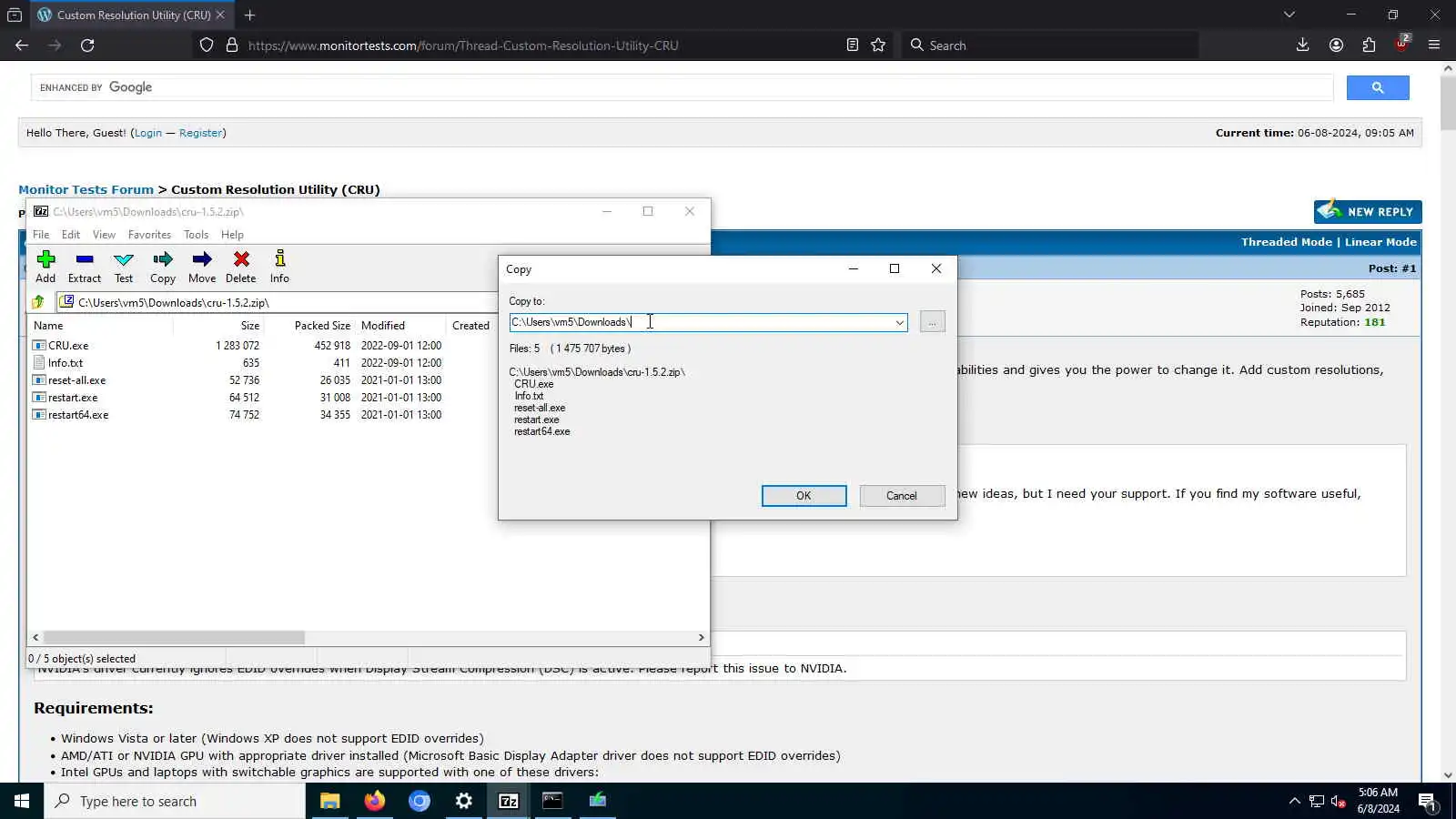The width and height of the screenshot is (1456, 819).
Task: Click the Add icon in 7-Zip toolbar
Action: click(45, 260)
